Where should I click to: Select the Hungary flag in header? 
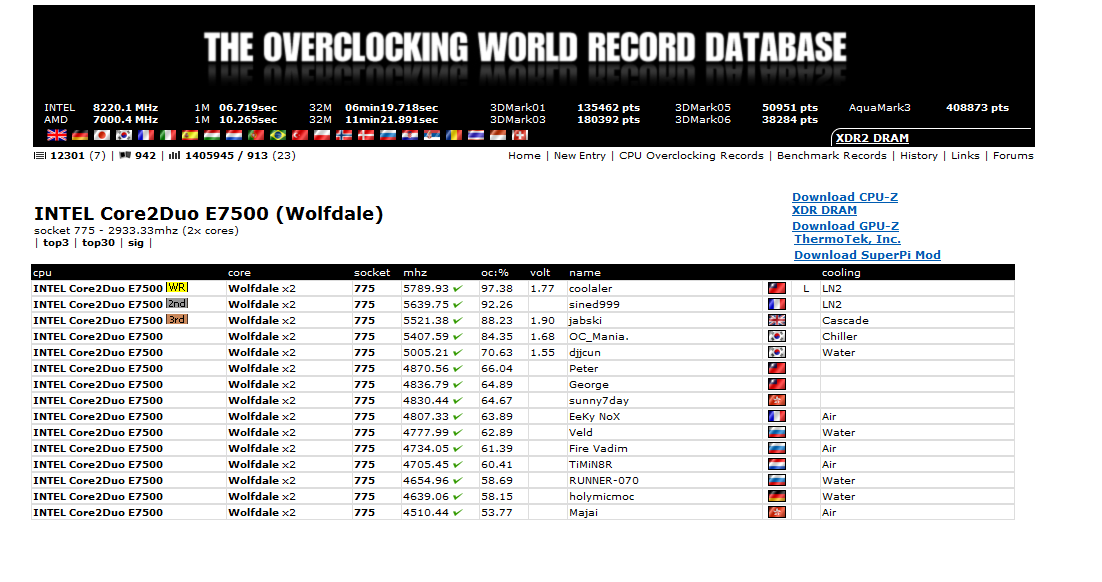[212, 135]
